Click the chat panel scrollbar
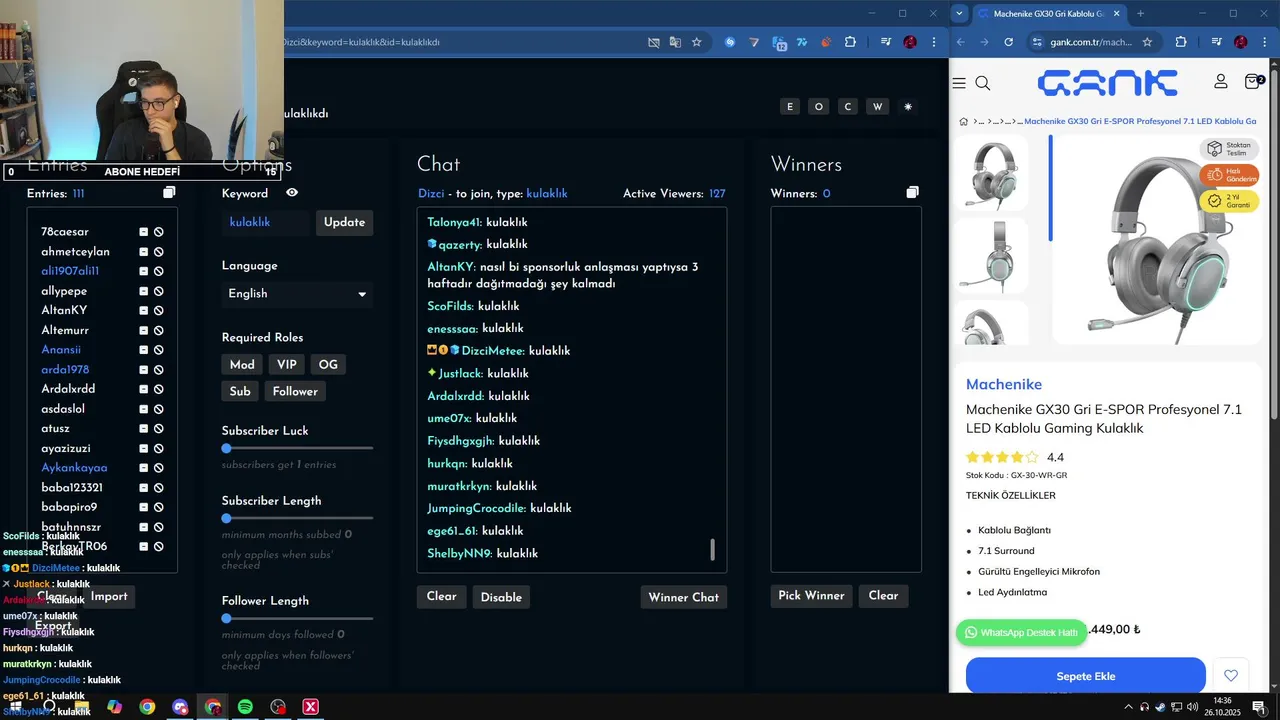Screen dimensions: 1280x720 713,550
